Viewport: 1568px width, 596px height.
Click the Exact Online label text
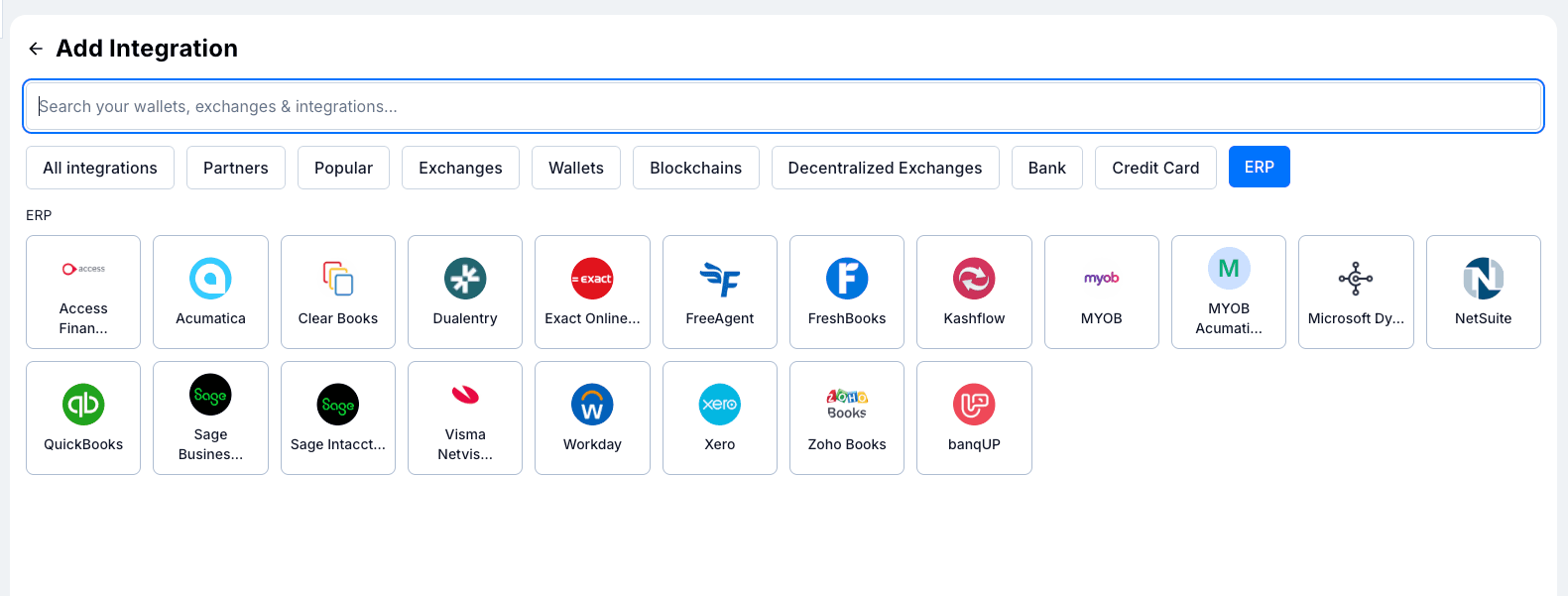tap(592, 318)
